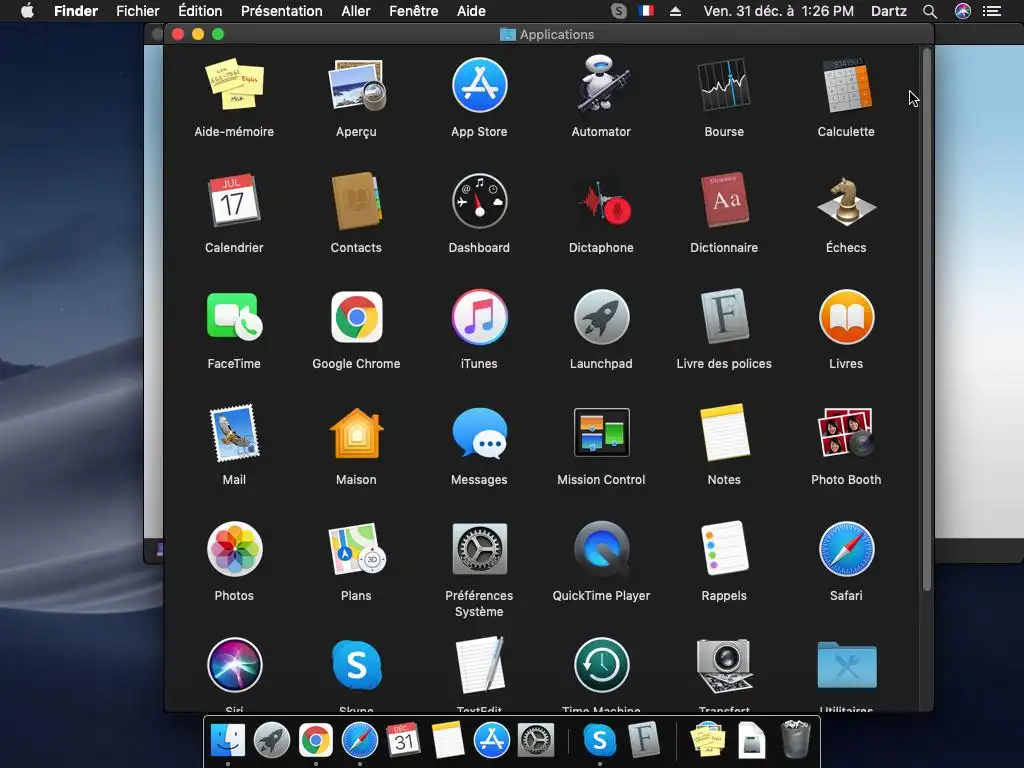Open the Apple menu
1024x768 pixels.
(27, 11)
